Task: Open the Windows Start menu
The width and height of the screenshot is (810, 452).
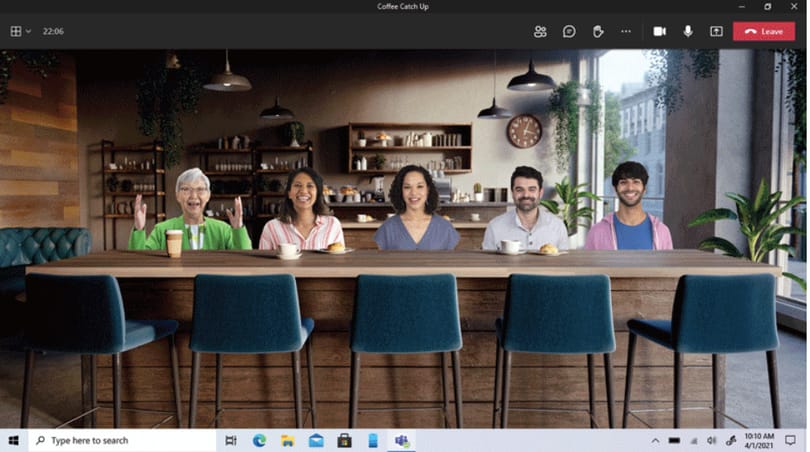Action: (x=14, y=441)
